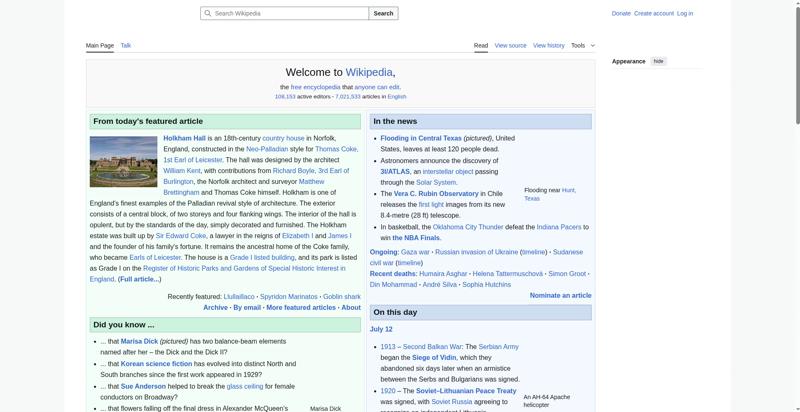Open the Korean science fiction link
The width and height of the screenshot is (800, 412).
pyautogui.click(x=156, y=364)
